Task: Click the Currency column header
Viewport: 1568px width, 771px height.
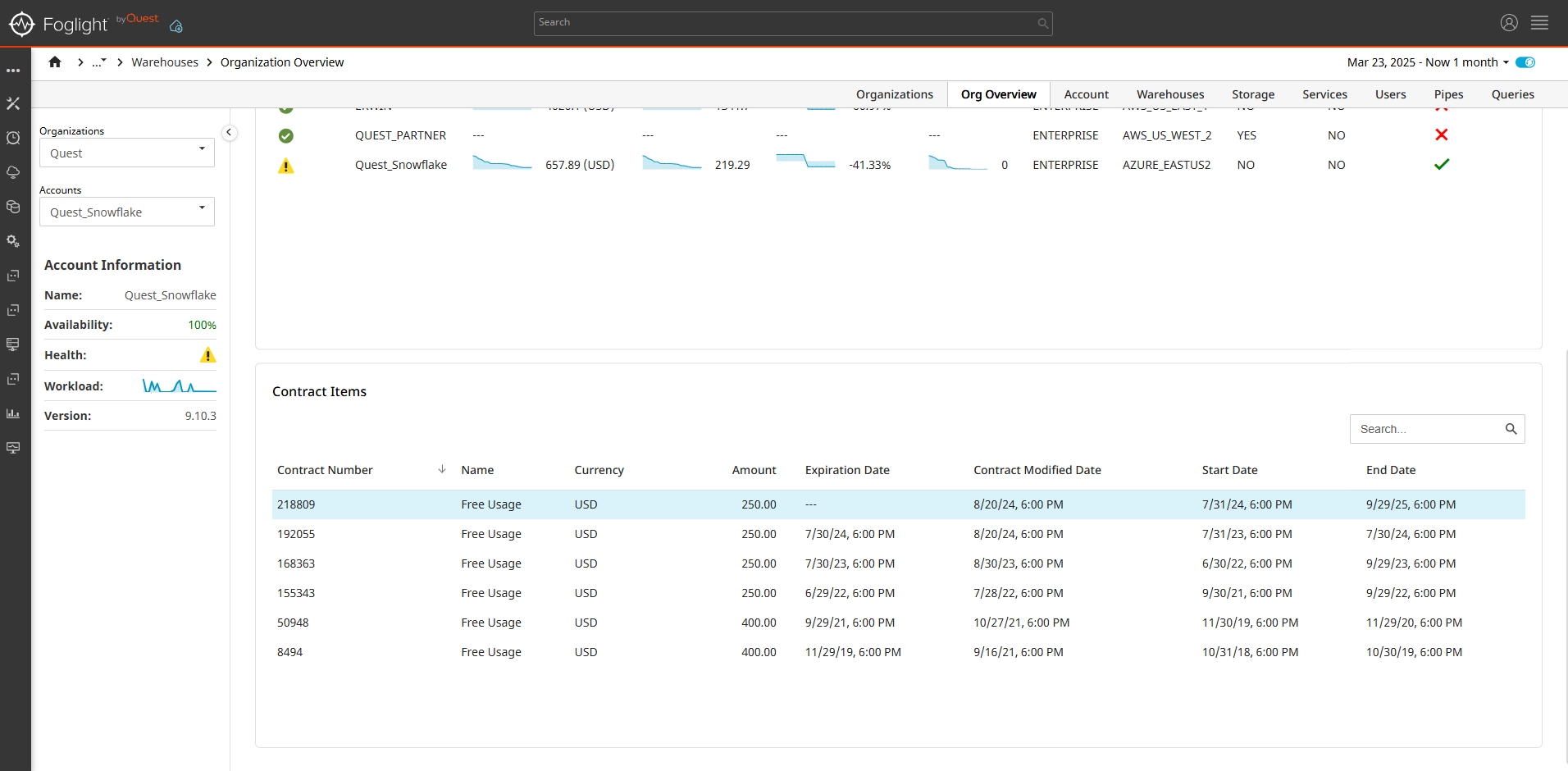Action: pyautogui.click(x=599, y=470)
